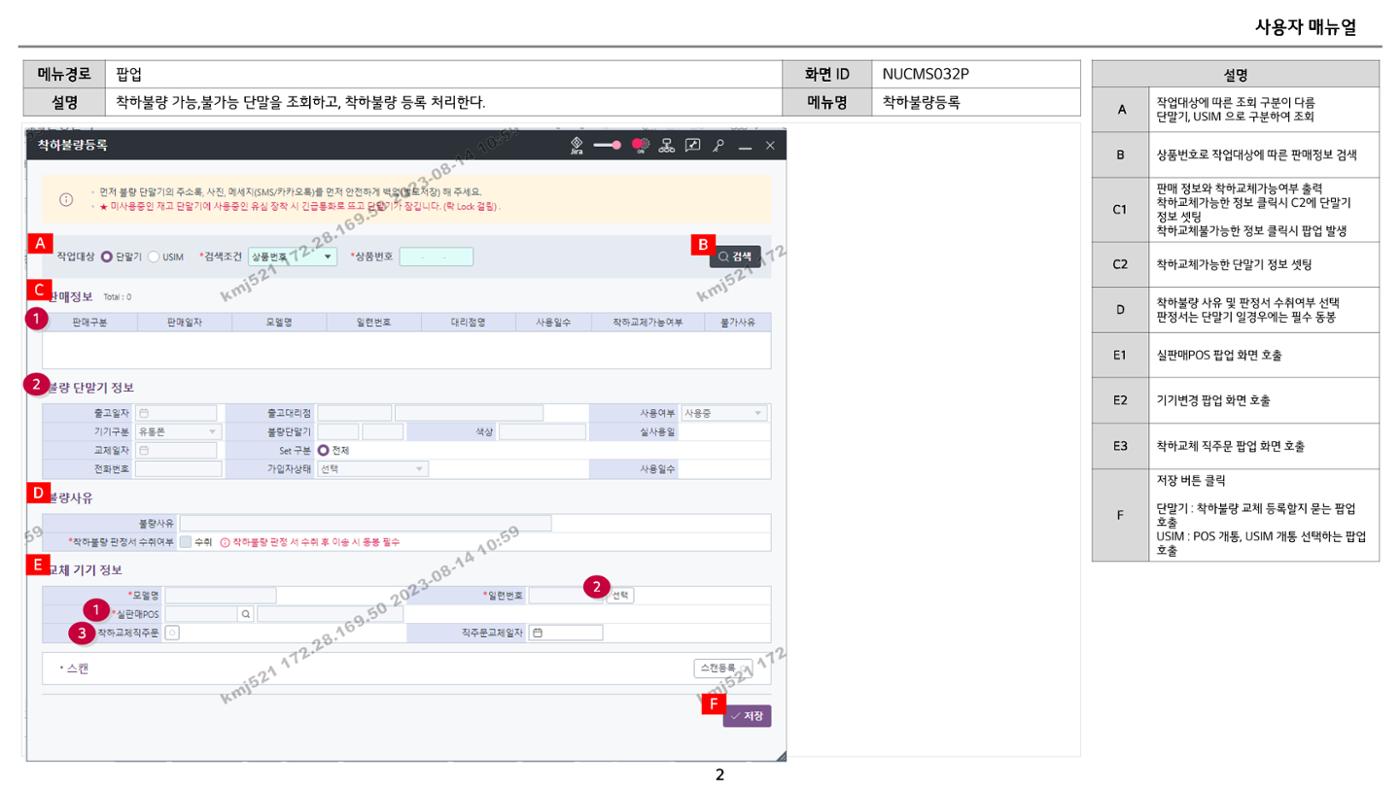Click the screen chart icon in title bar
1400x788 pixels.
coord(695,146)
